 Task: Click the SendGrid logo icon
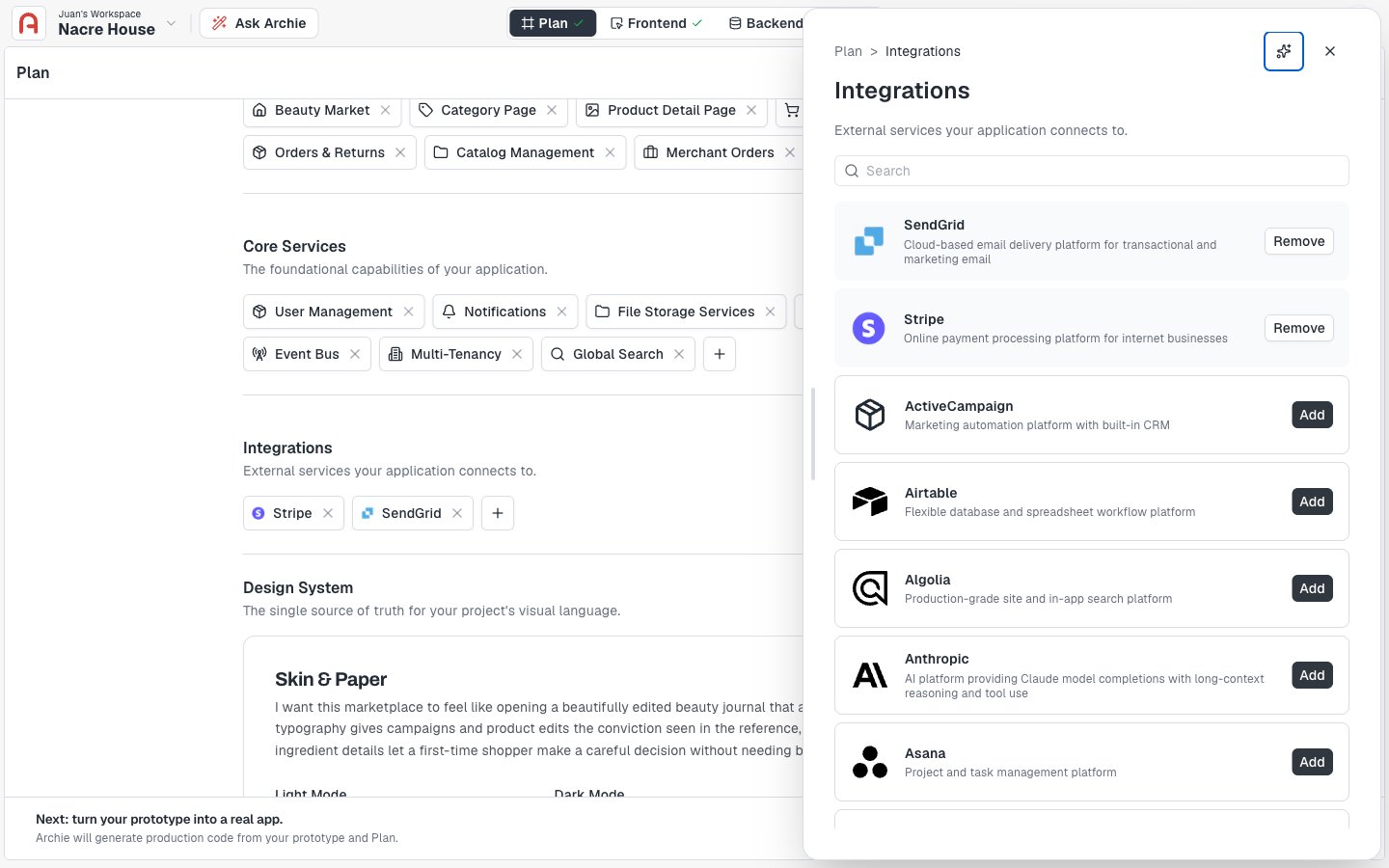pos(869,241)
